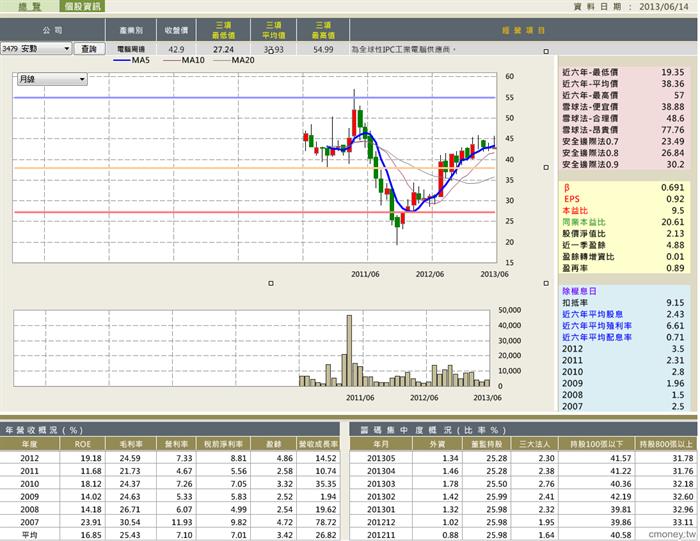Click the 近六年-最低價 row
The width and height of the screenshot is (700, 541).
click(623, 72)
